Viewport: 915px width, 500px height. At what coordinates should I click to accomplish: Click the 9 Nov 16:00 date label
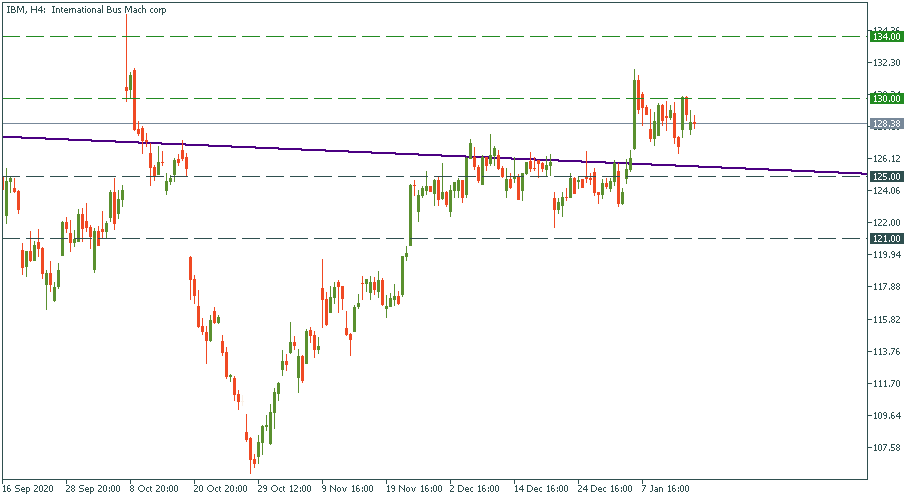pyautogui.click(x=346, y=490)
